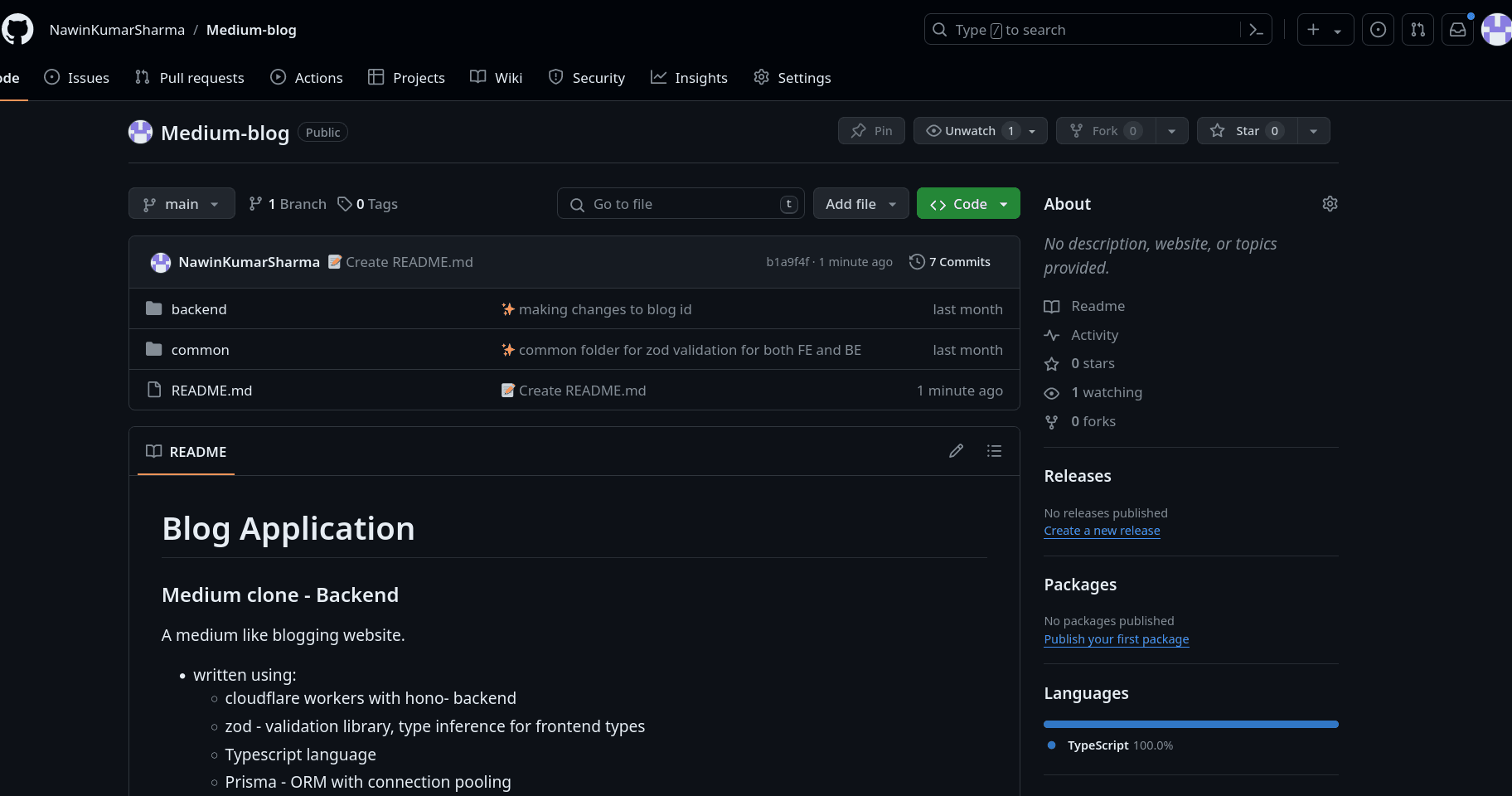This screenshot has width=1512, height=796.
Task: Open the README.md file name
Action: pos(211,391)
